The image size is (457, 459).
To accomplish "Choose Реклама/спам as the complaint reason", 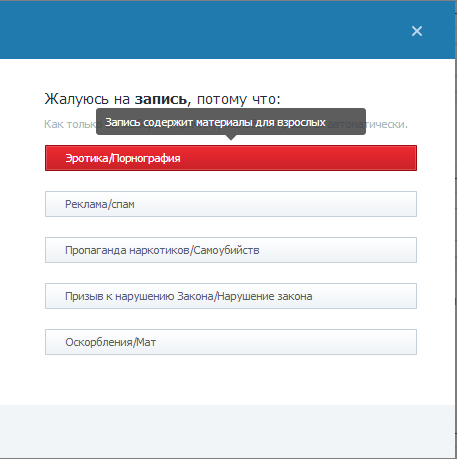I will pos(231,204).
